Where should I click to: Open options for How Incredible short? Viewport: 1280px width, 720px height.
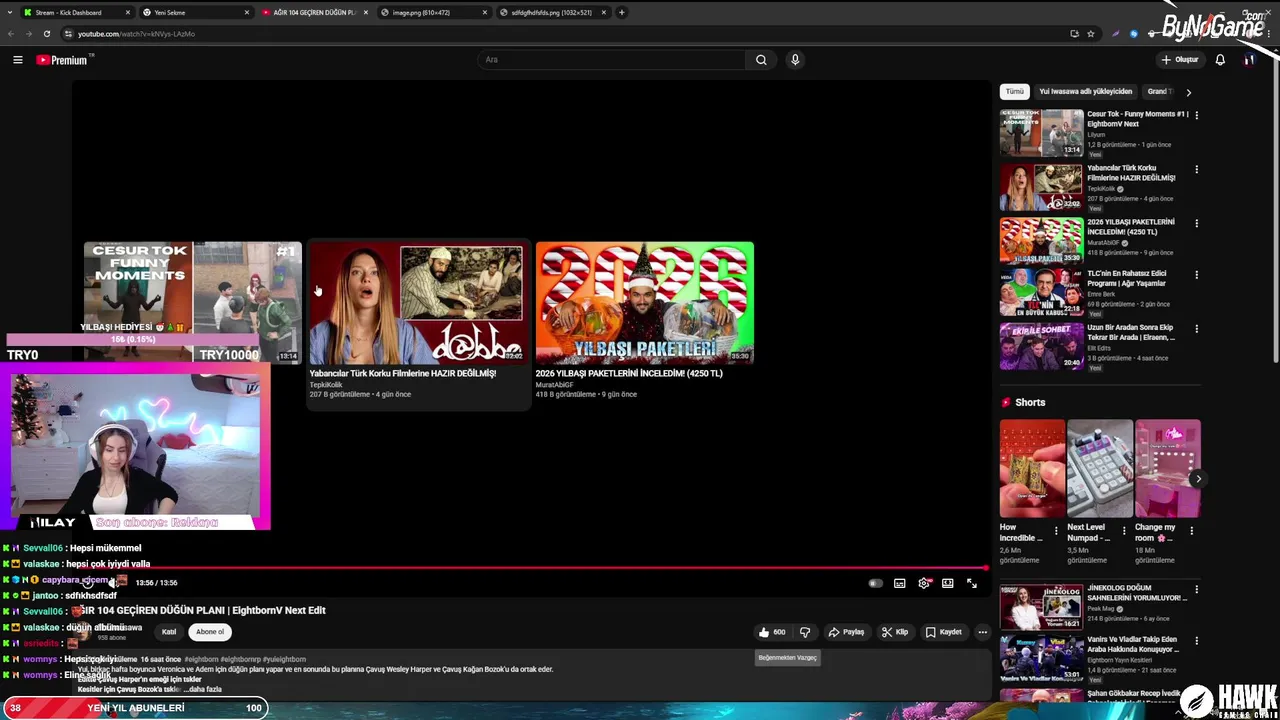point(1056,531)
